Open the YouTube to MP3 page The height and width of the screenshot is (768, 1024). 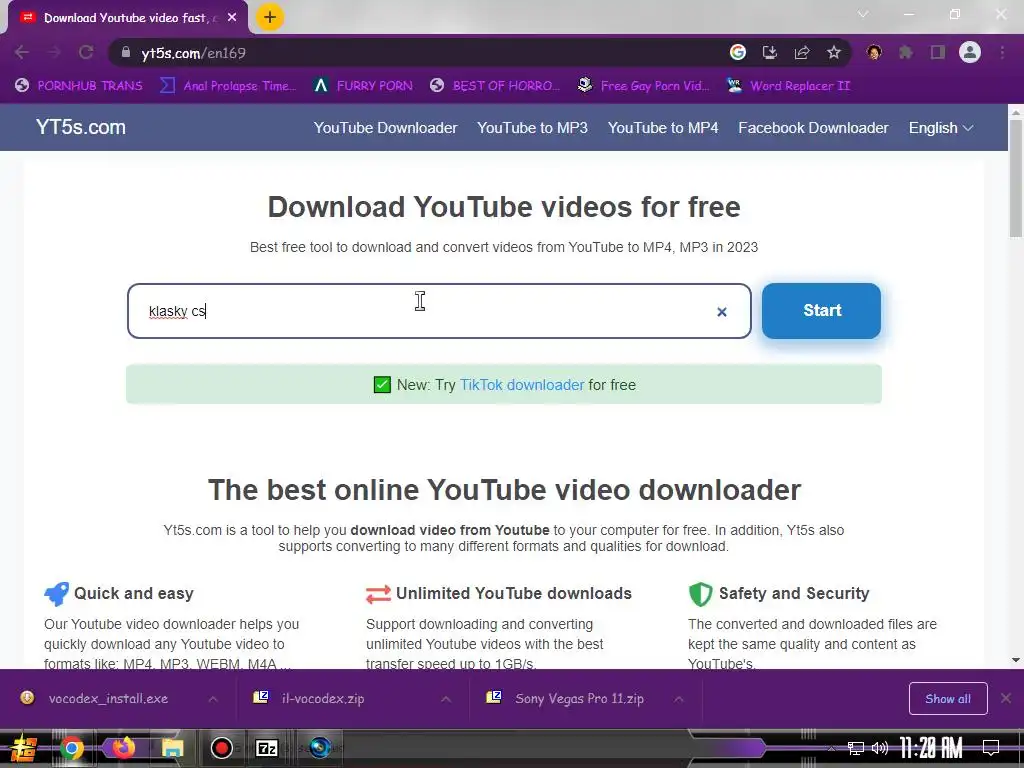(532, 128)
